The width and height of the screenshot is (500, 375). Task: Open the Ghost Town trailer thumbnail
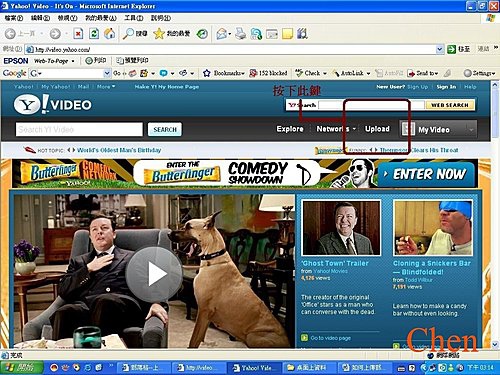click(341, 228)
